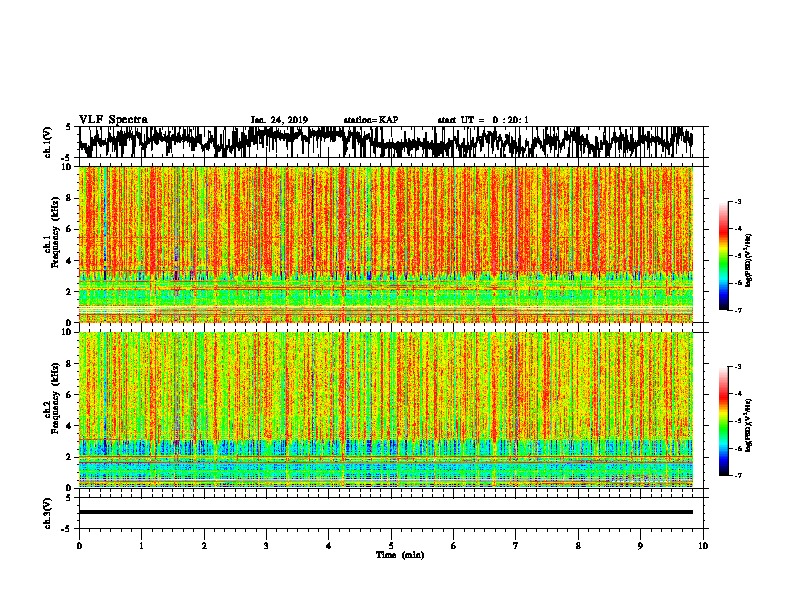
Task: Click the thick black ch.3 signal line
Action: point(386,512)
